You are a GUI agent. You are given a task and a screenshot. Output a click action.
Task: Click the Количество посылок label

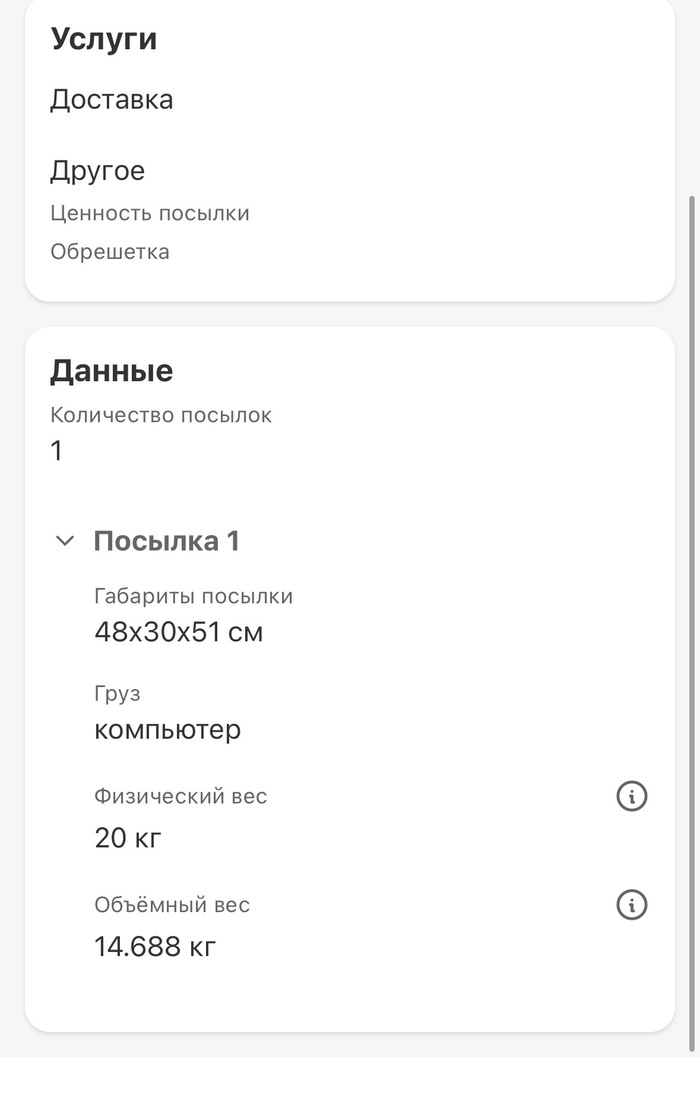click(x=161, y=415)
